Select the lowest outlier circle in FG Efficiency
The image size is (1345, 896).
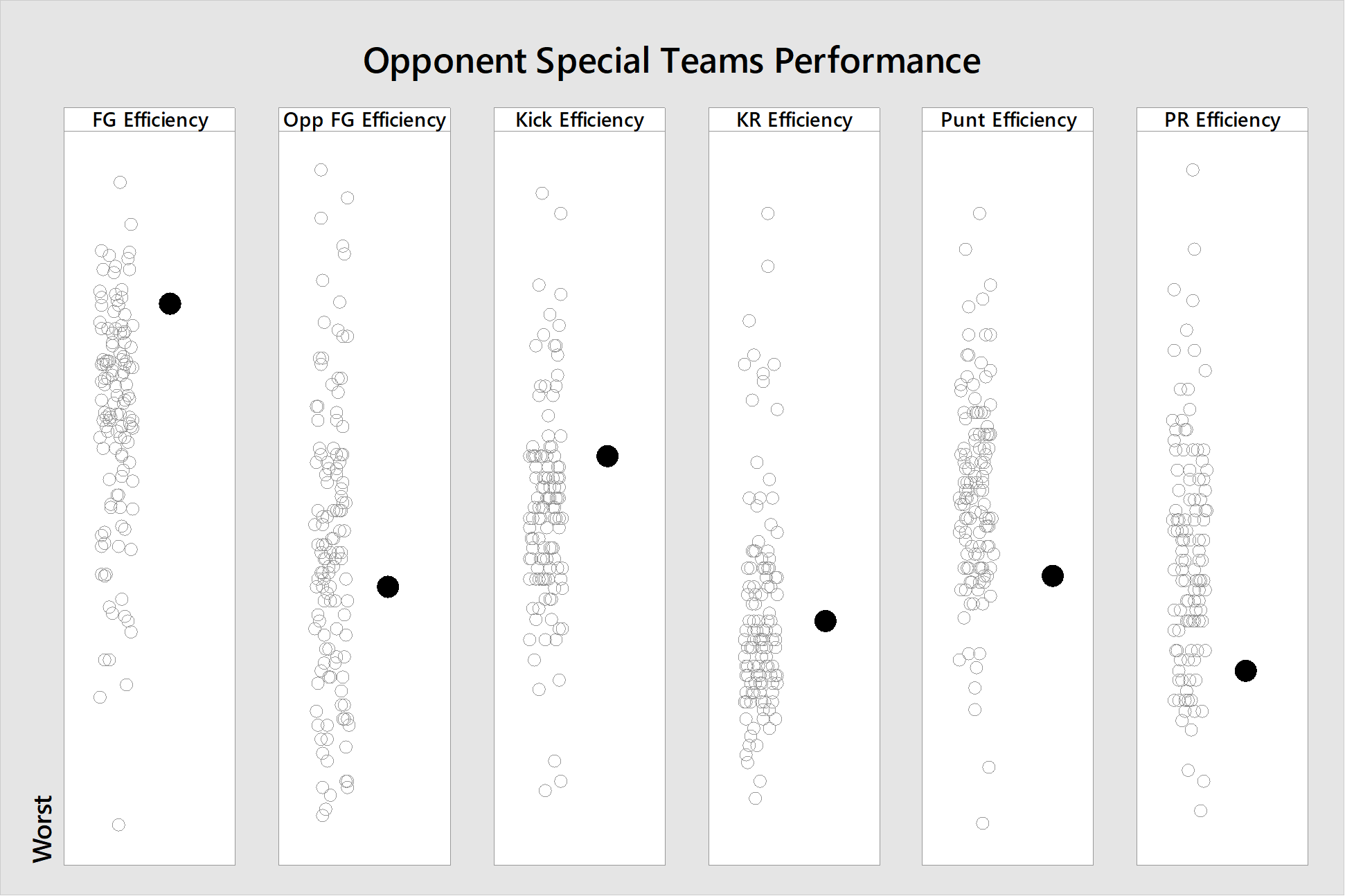[118, 825]
